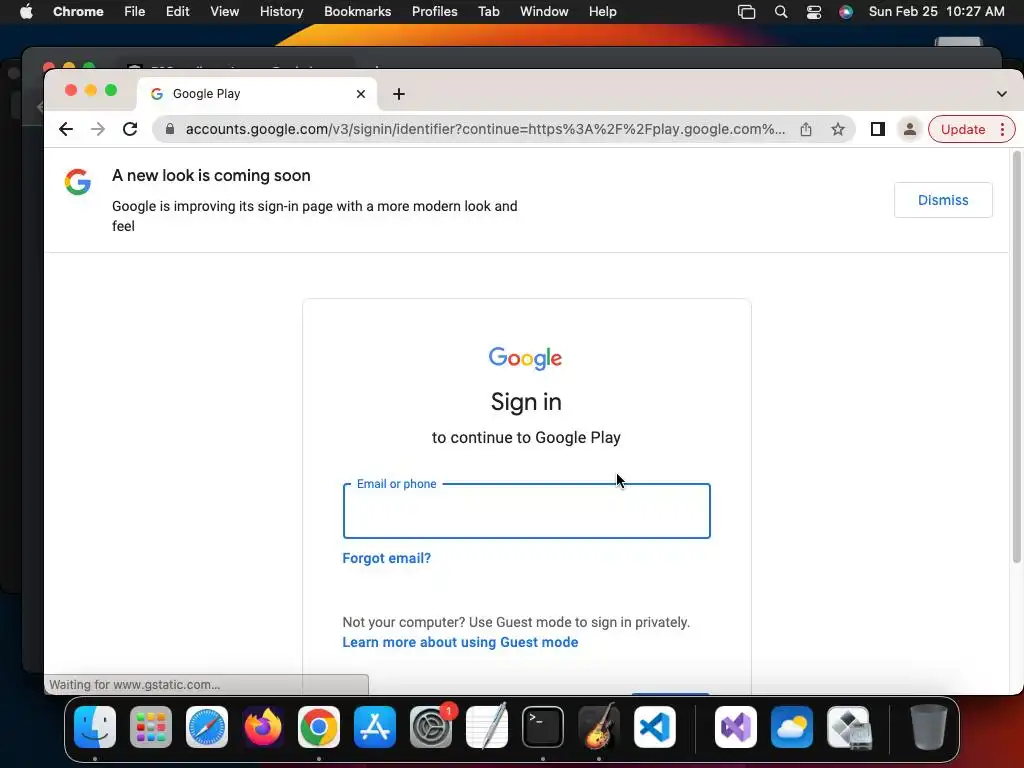
Task: Focus the Email or phone field
Action: [x=526, y=511]
